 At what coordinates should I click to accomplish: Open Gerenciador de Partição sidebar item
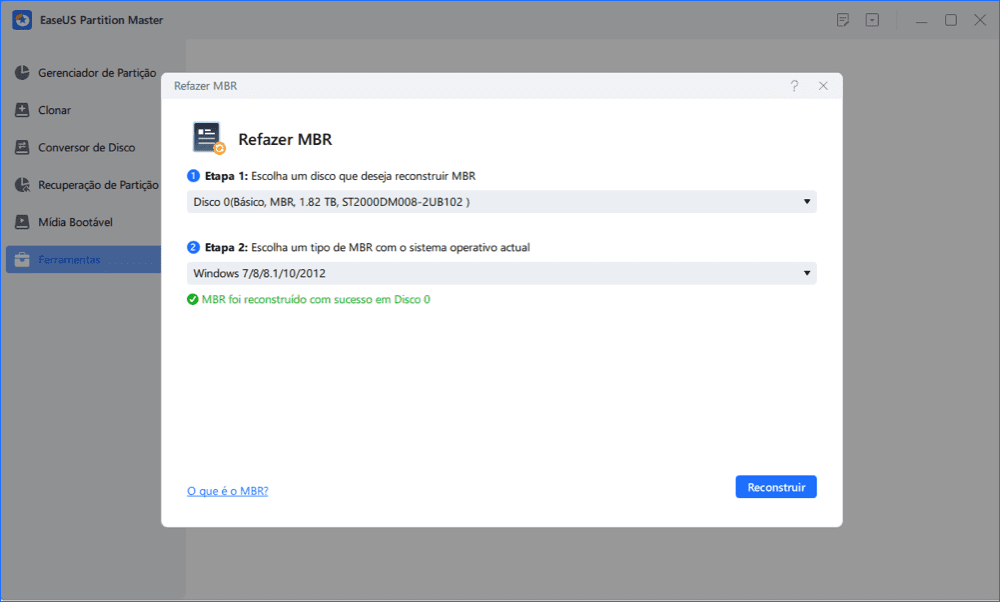(84, 73)
